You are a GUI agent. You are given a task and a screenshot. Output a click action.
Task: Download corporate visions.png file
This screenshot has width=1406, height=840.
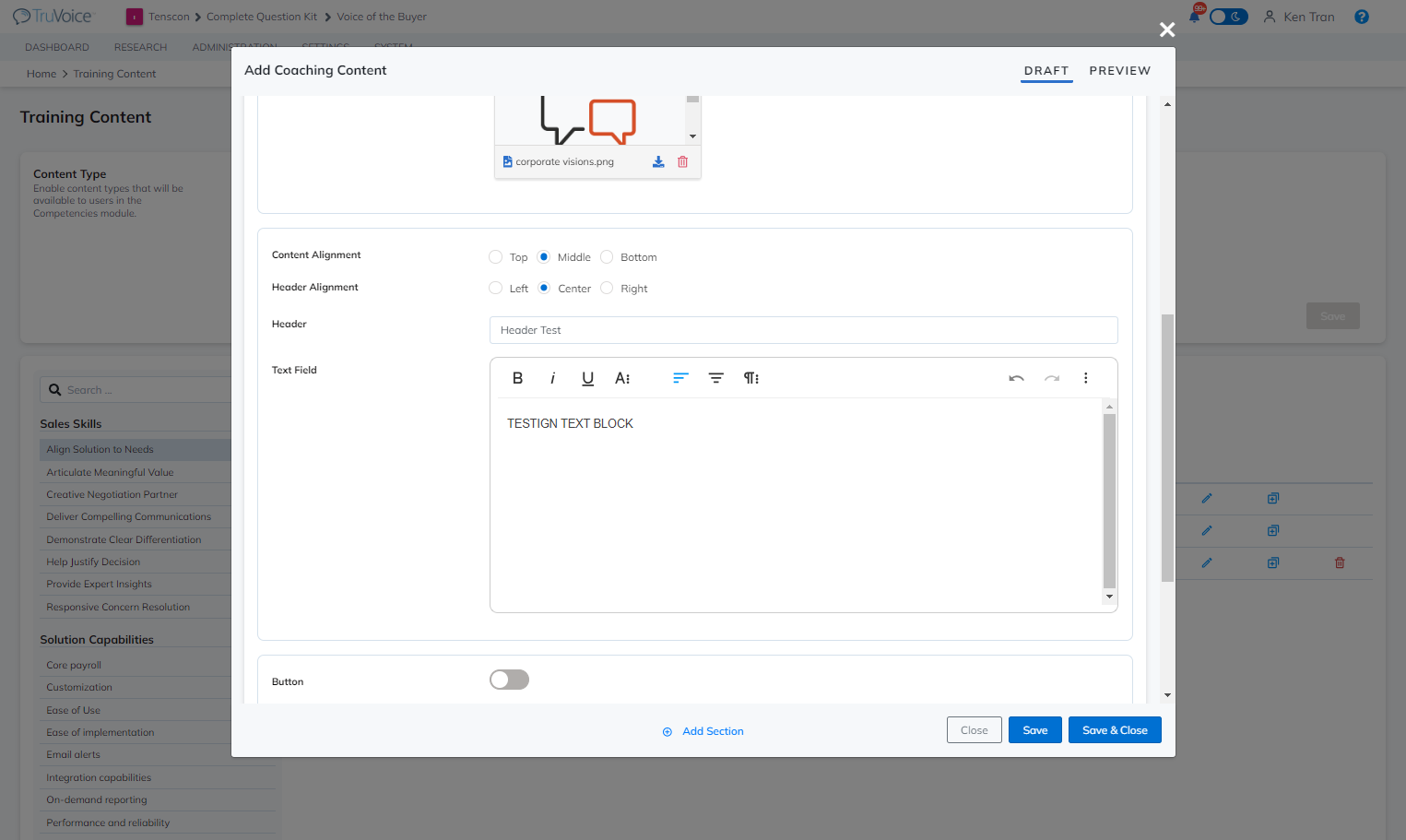658,162
